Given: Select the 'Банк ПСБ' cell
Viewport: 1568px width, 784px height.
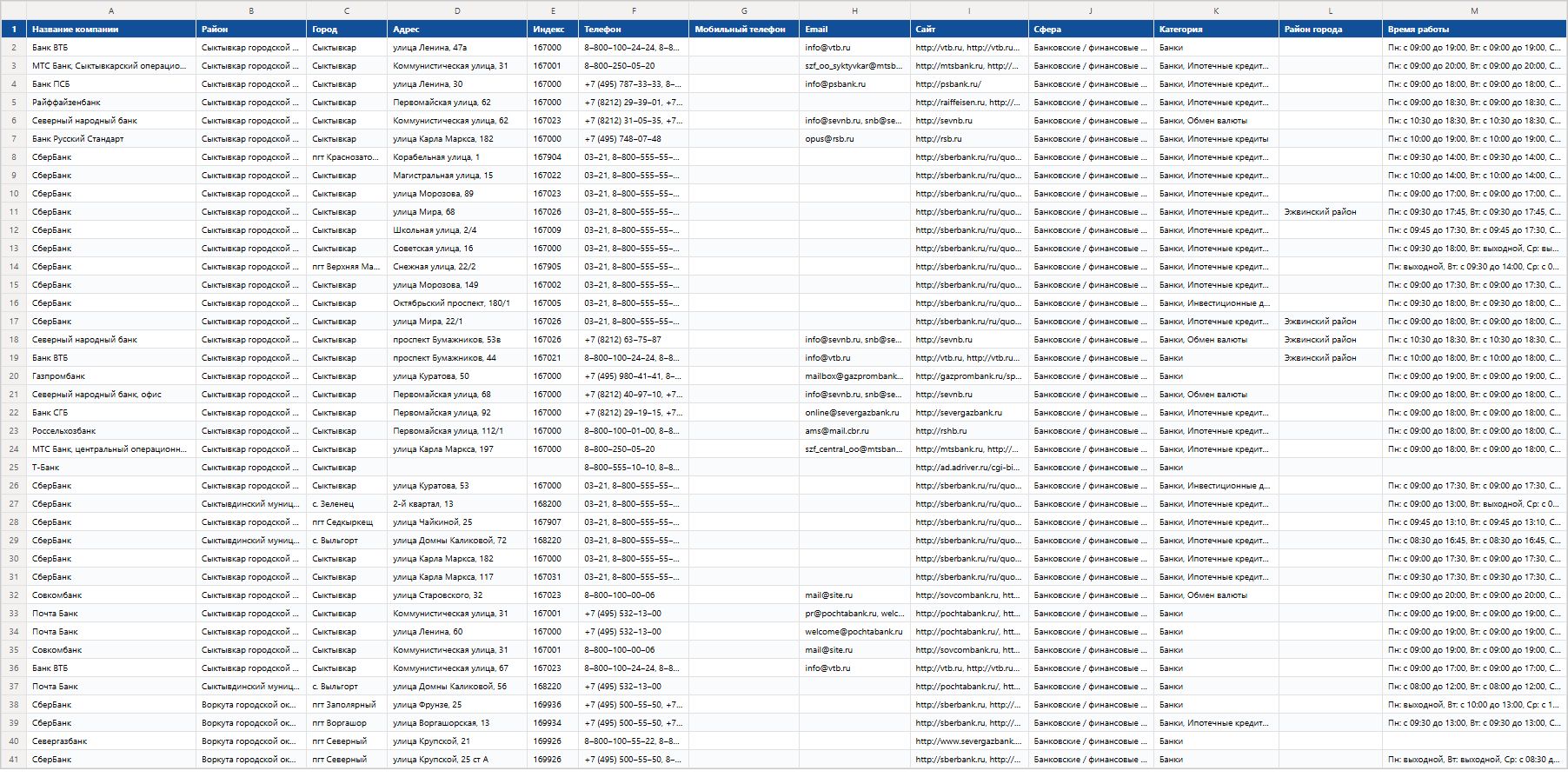Looking at the screenshot, I should click(111, 84).
